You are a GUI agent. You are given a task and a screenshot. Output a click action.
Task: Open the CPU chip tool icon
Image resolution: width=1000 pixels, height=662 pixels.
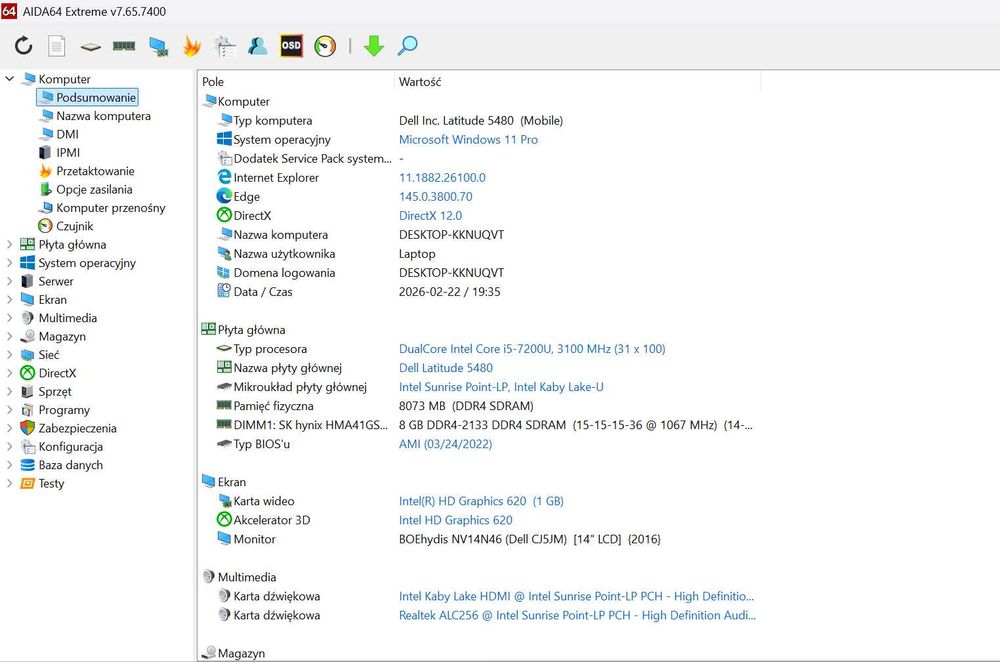tap(91, 47)
